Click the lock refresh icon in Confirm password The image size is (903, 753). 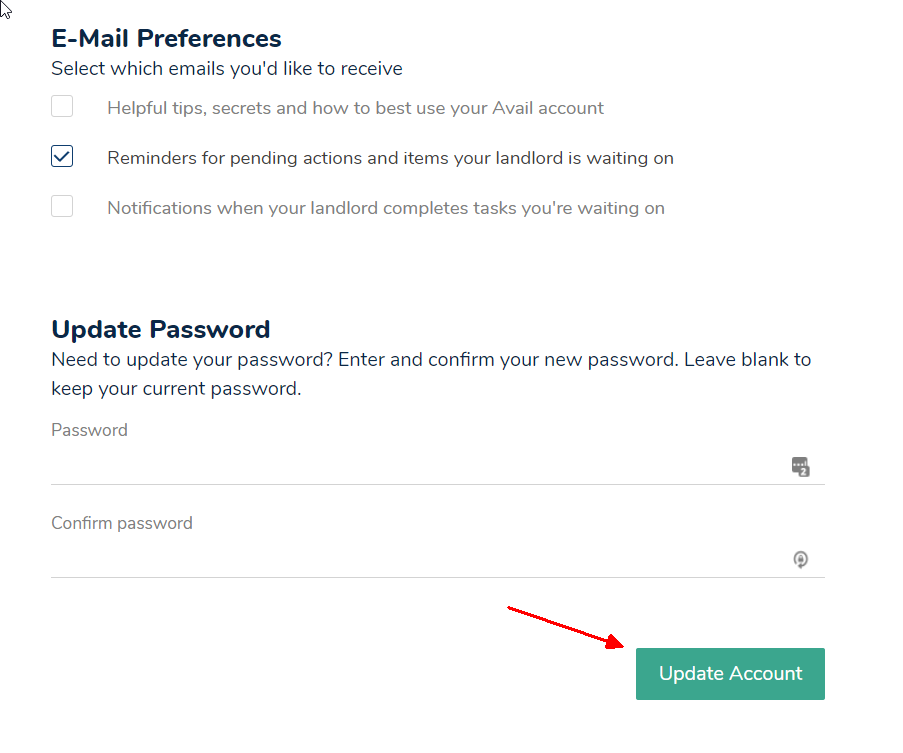click(x=800, y=559)
